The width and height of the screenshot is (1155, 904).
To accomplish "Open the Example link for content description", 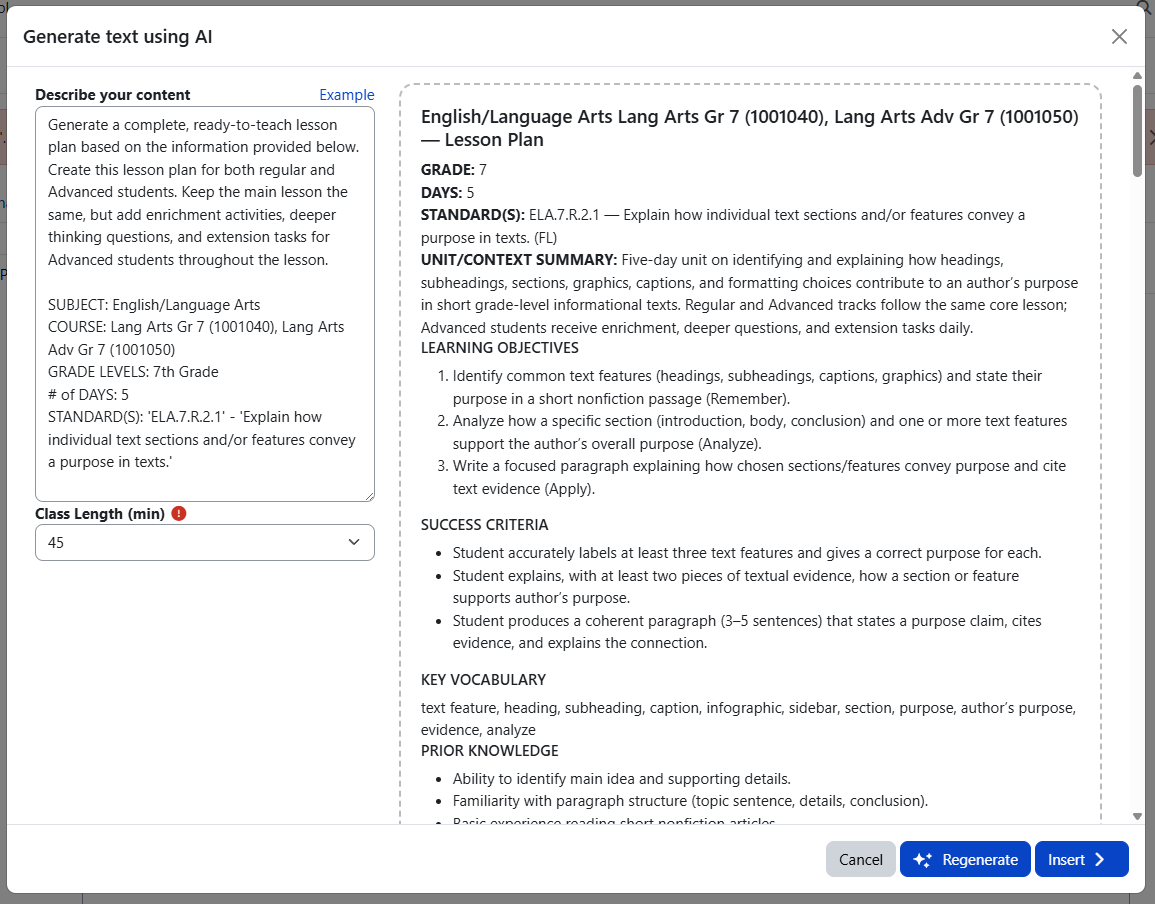I will pyautogui.click(x=346, y=95).
